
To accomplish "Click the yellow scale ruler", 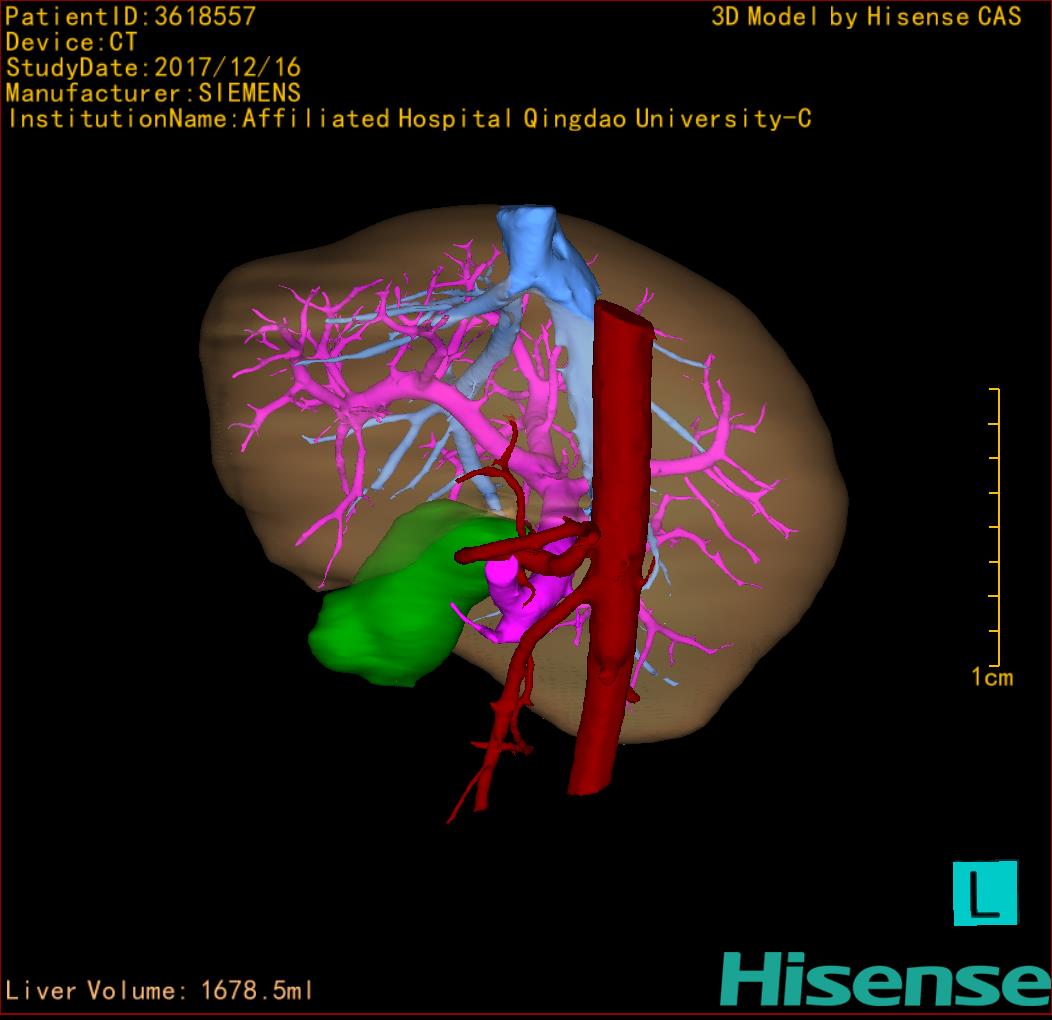I will click(x=995, y=527).
